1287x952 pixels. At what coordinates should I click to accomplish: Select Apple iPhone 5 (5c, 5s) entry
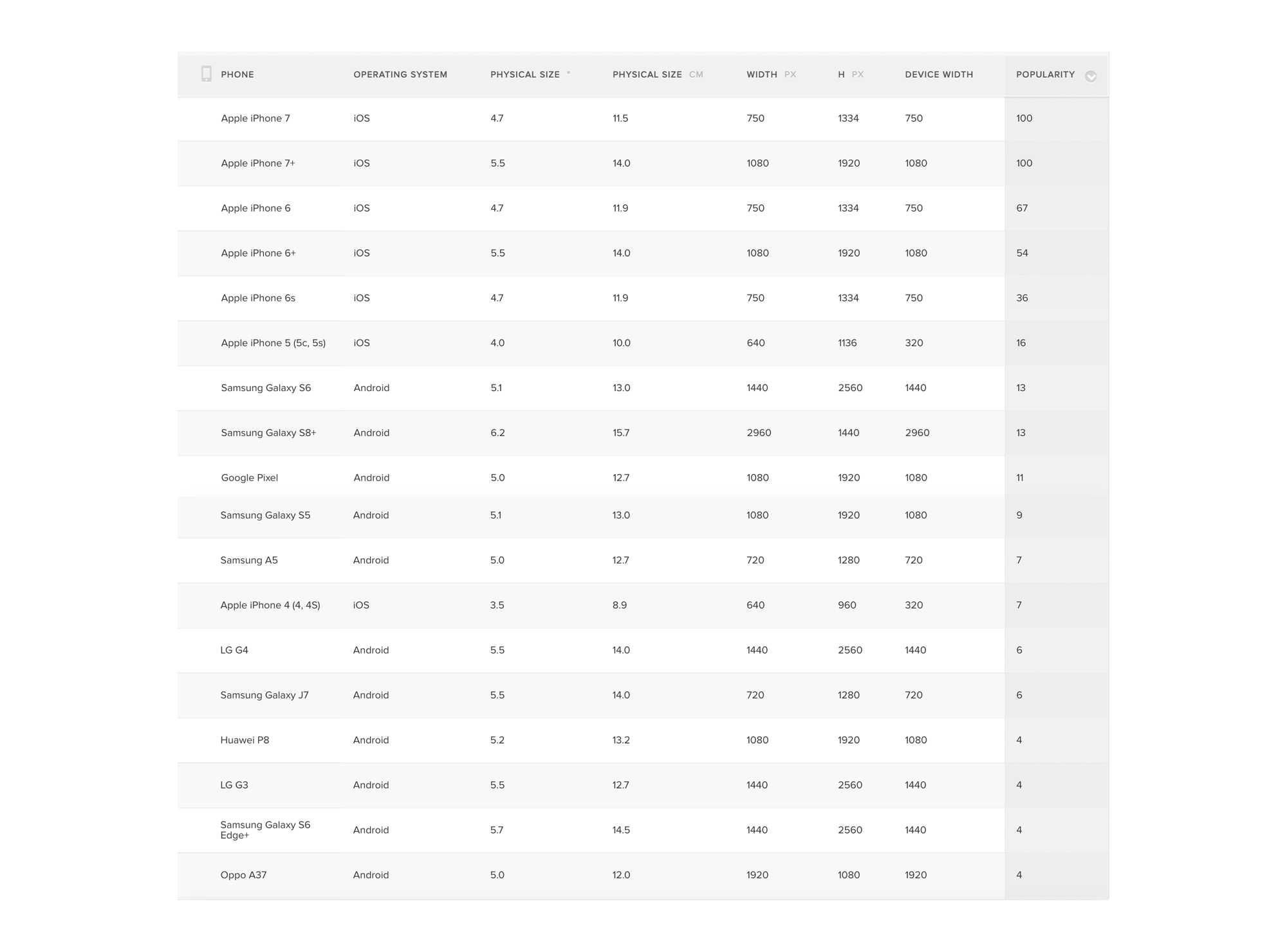click(273, 343)
